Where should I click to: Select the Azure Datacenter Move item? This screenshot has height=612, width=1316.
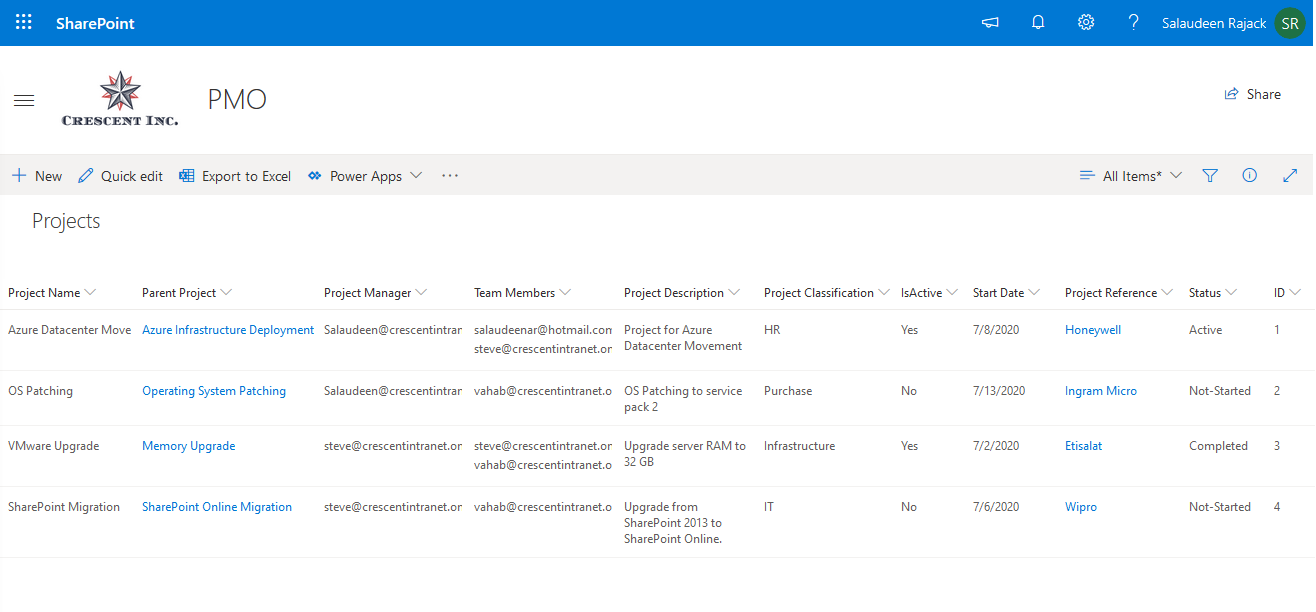click(x=69, y=330)
